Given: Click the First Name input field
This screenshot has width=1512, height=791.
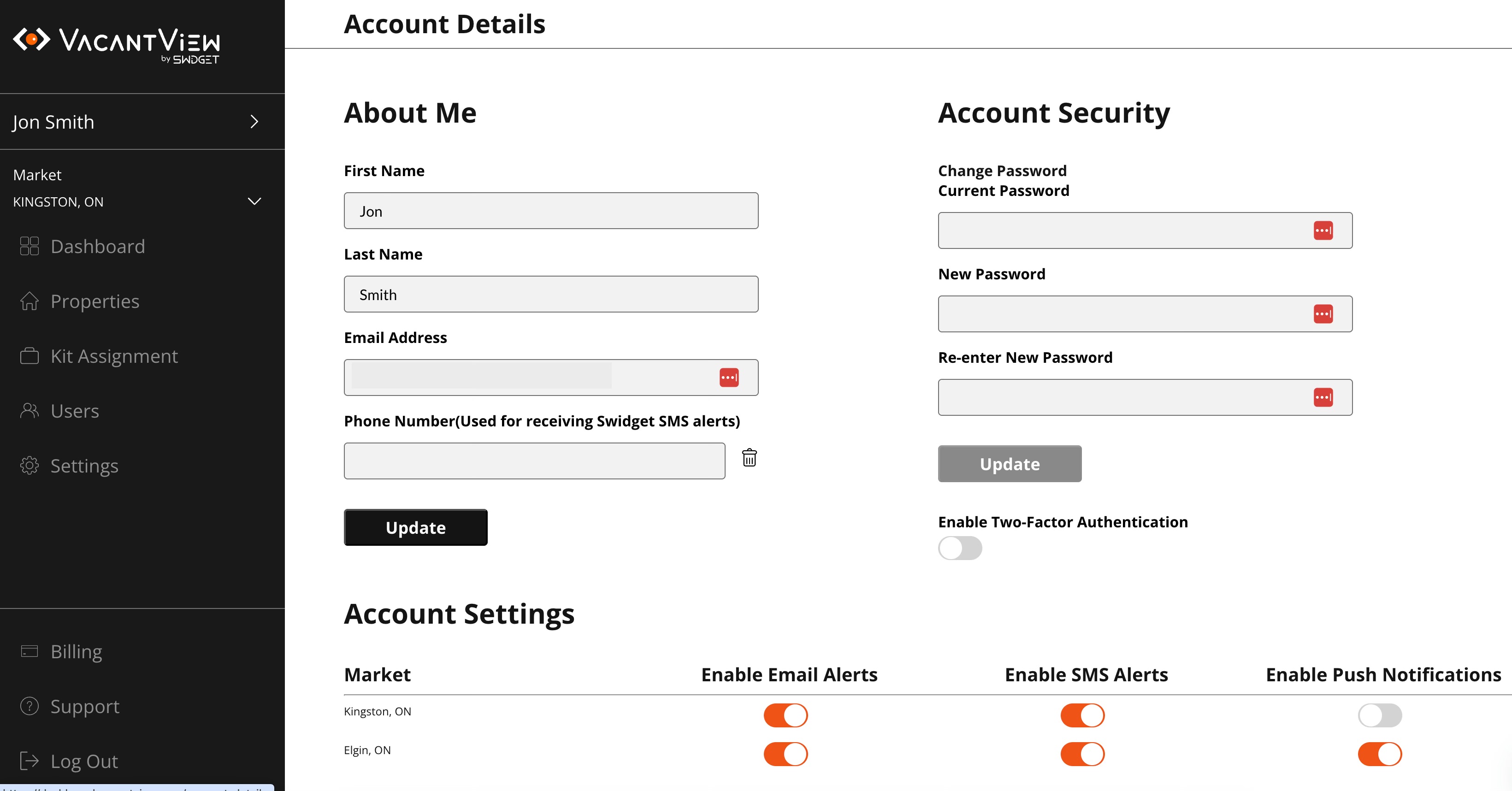Looking at the screenshot, I should (550, 211).
